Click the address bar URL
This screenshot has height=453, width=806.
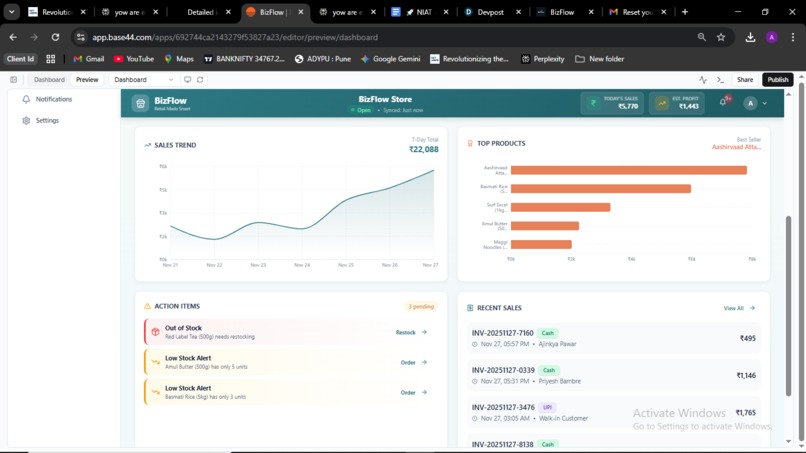click(x=235, y=37)
